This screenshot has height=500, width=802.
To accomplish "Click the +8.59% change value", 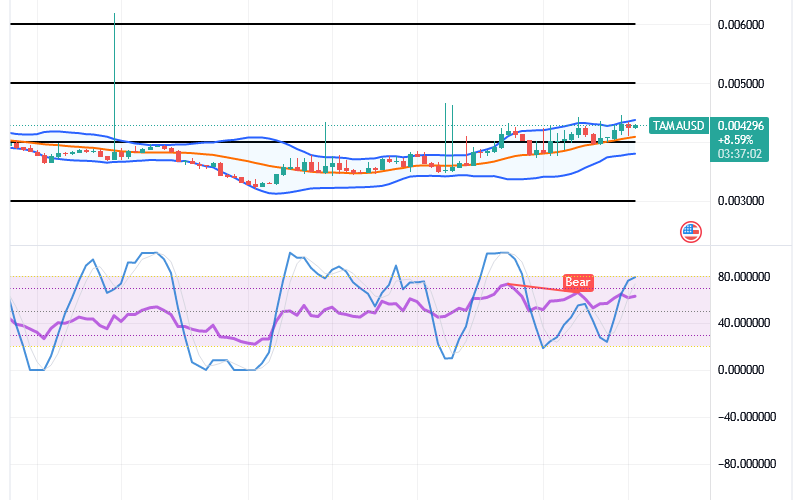I will [x=736, y=140].
